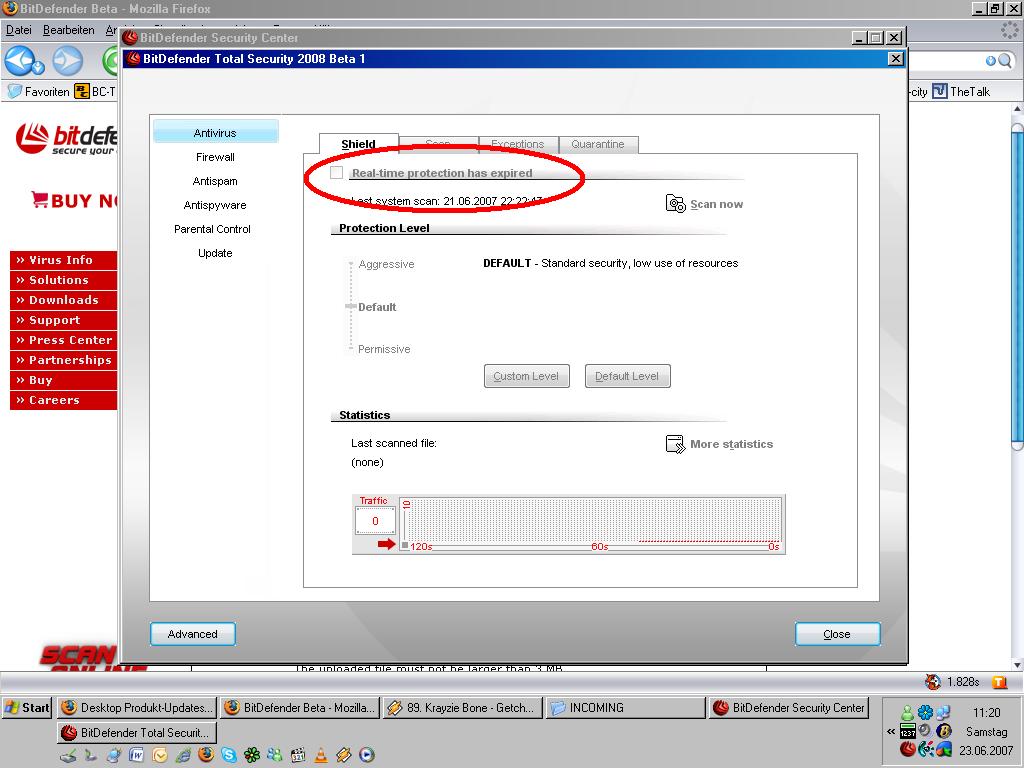Open Firefox Datei menu
The width and height of the screenshot is (1024, 768).
point(19,30)
